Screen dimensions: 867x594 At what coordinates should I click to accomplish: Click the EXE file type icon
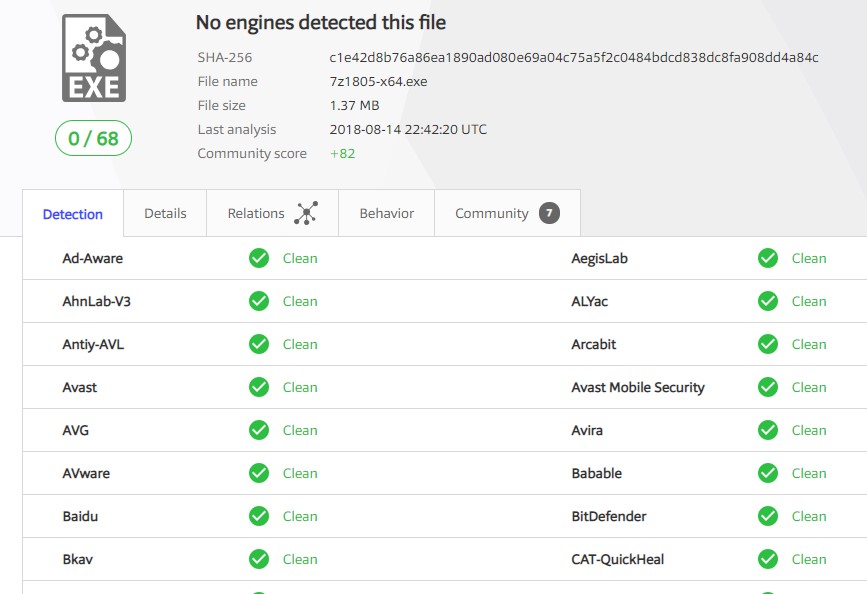point(95,57)
